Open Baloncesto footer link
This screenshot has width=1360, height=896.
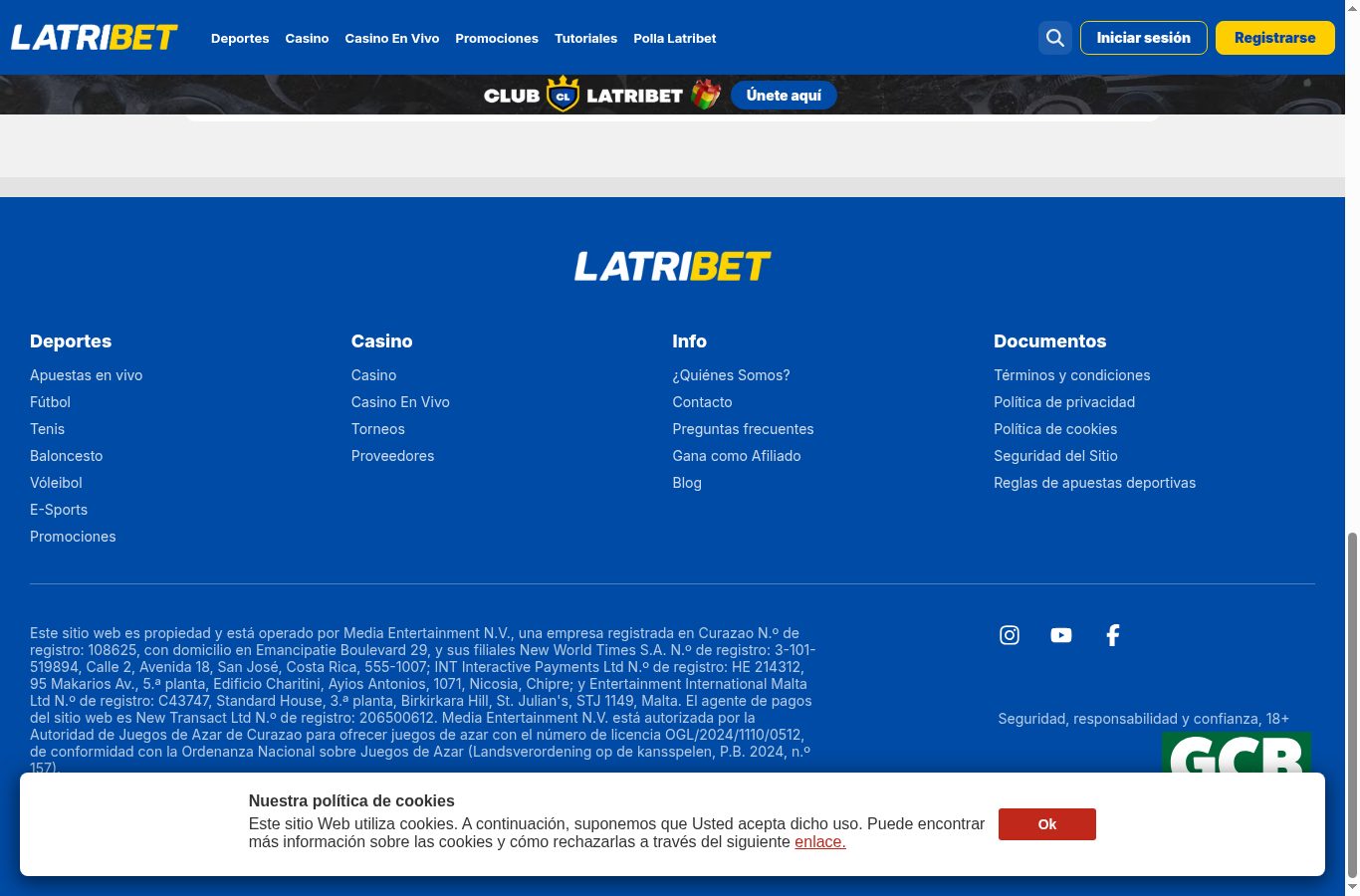tap(67, 456)
